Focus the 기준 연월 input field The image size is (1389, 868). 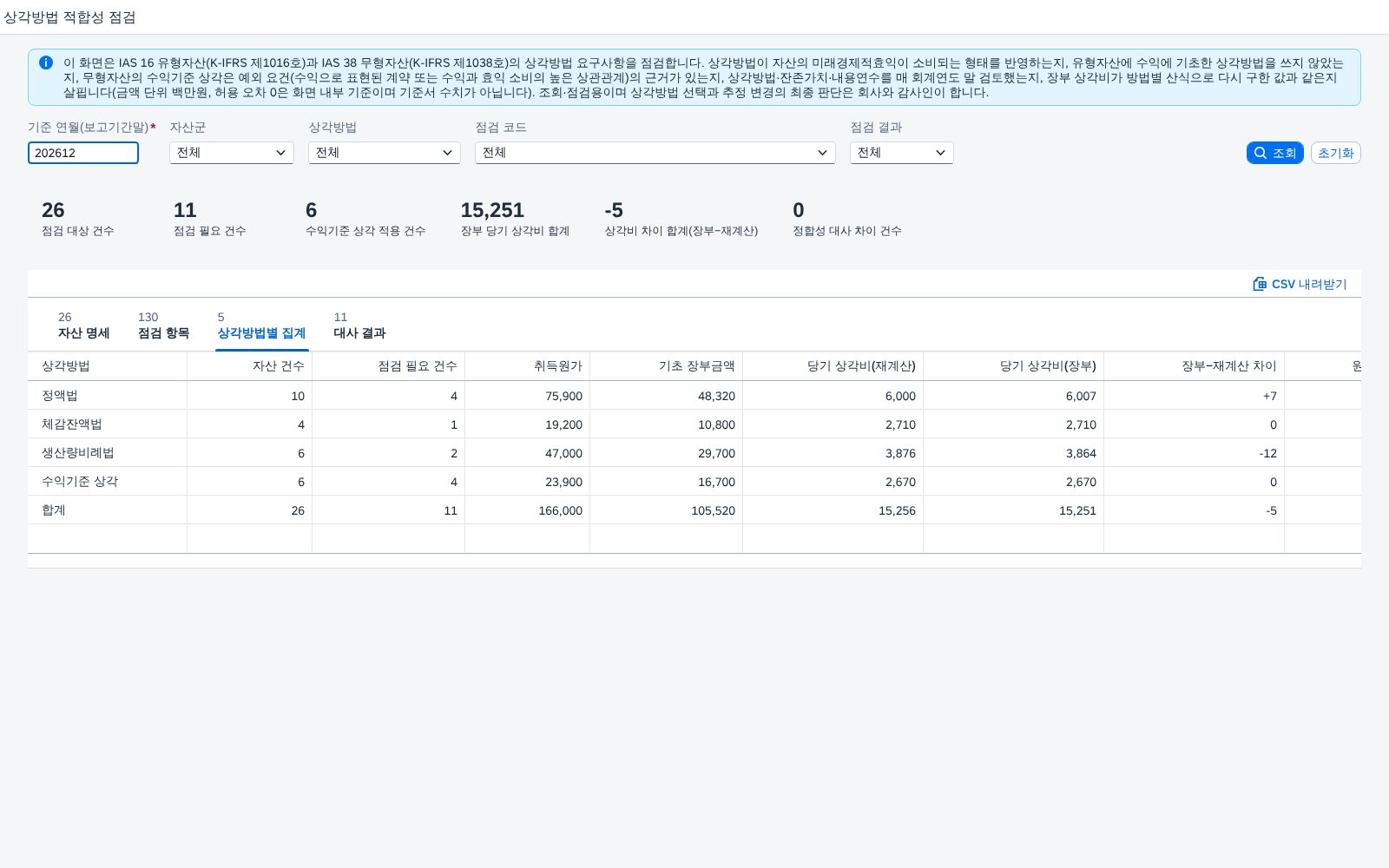click(x=83, y=153)
